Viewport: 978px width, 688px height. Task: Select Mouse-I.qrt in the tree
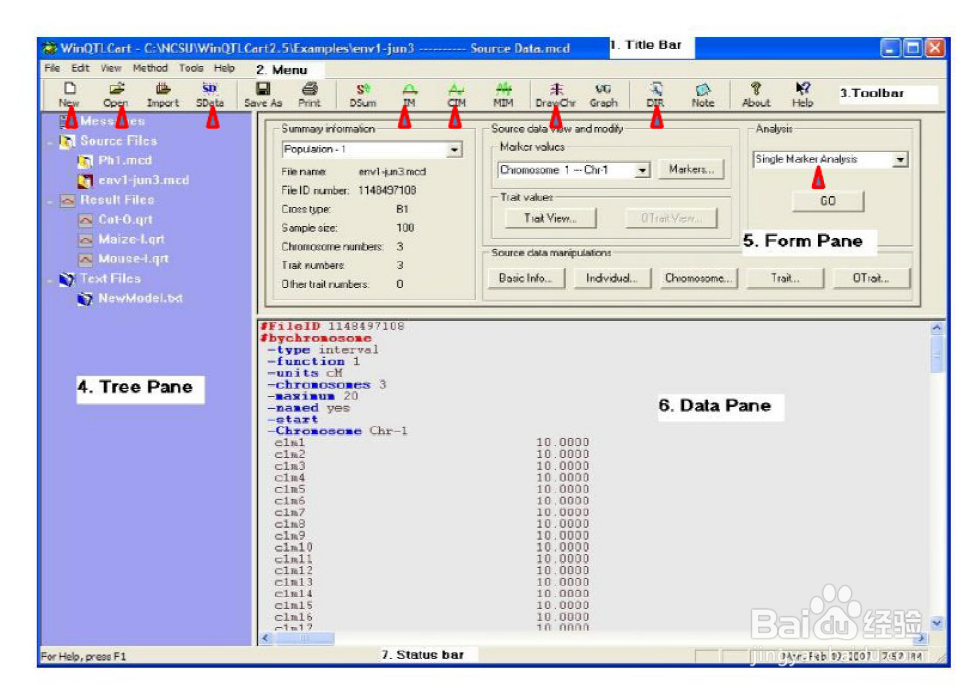[133, 259]
